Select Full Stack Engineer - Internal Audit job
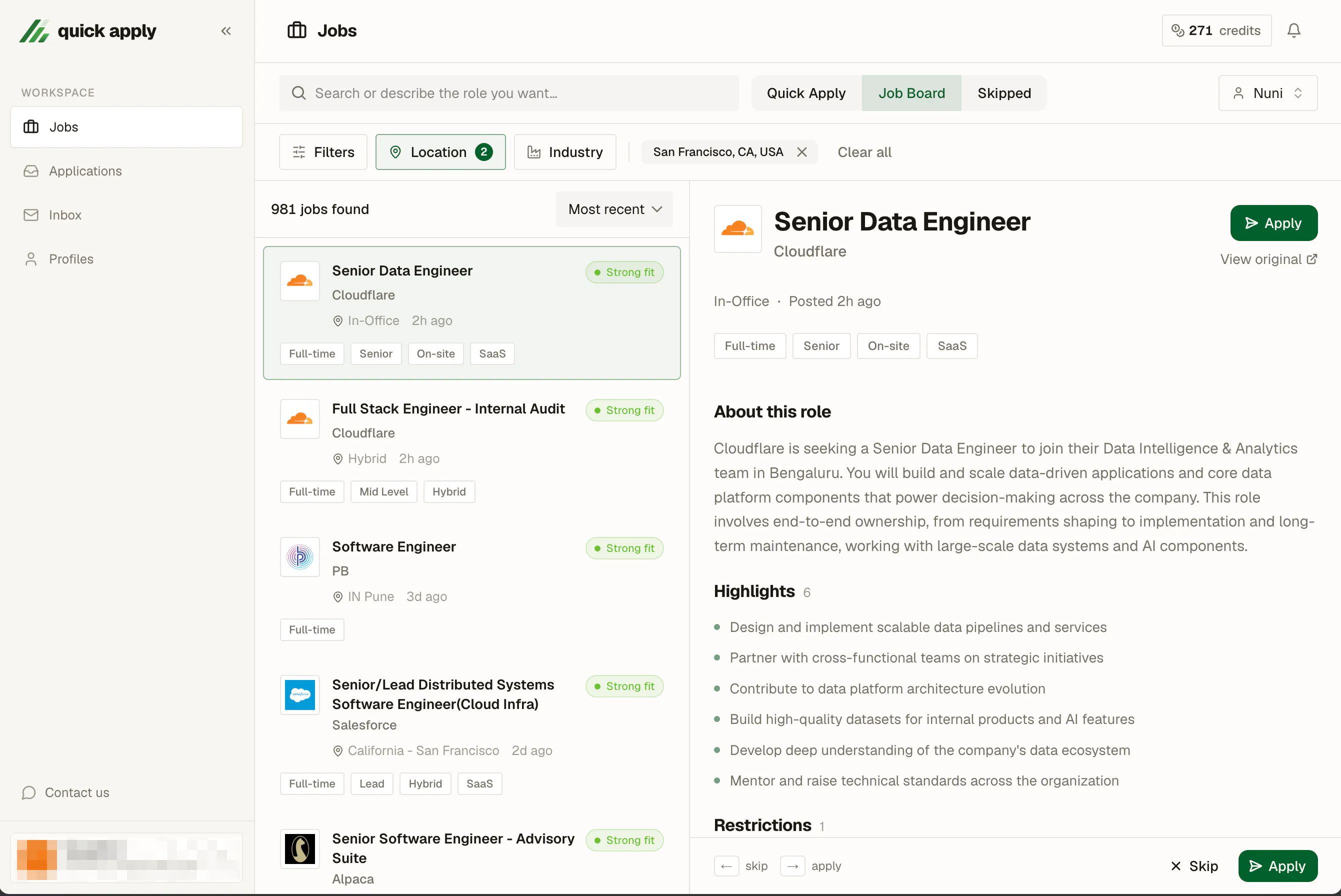The height and width of the screenshot is (896, 1341). pyautogui.click(x=472, y=451)
